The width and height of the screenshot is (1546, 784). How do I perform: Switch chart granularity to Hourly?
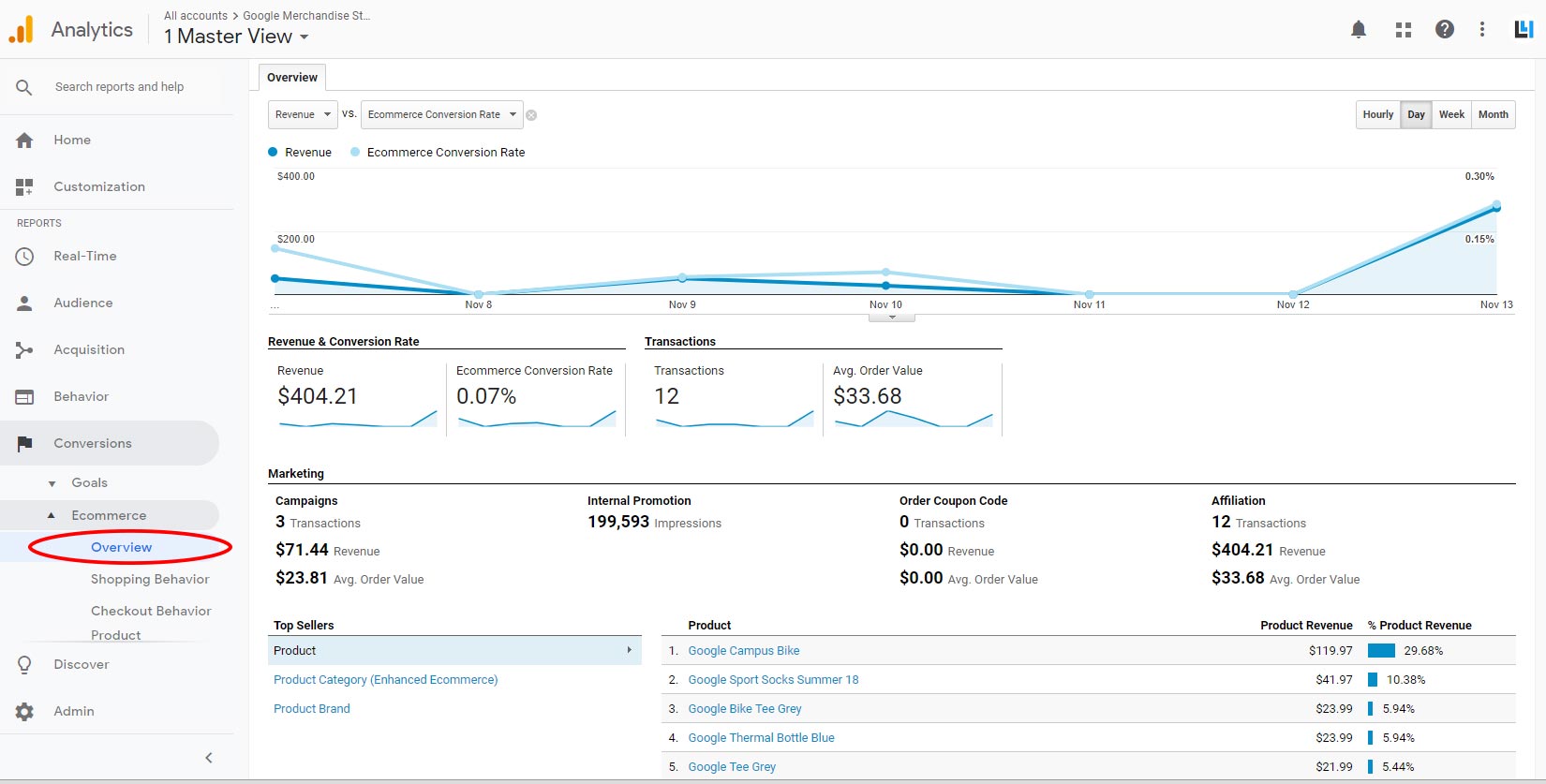(x=1377, y=115)
